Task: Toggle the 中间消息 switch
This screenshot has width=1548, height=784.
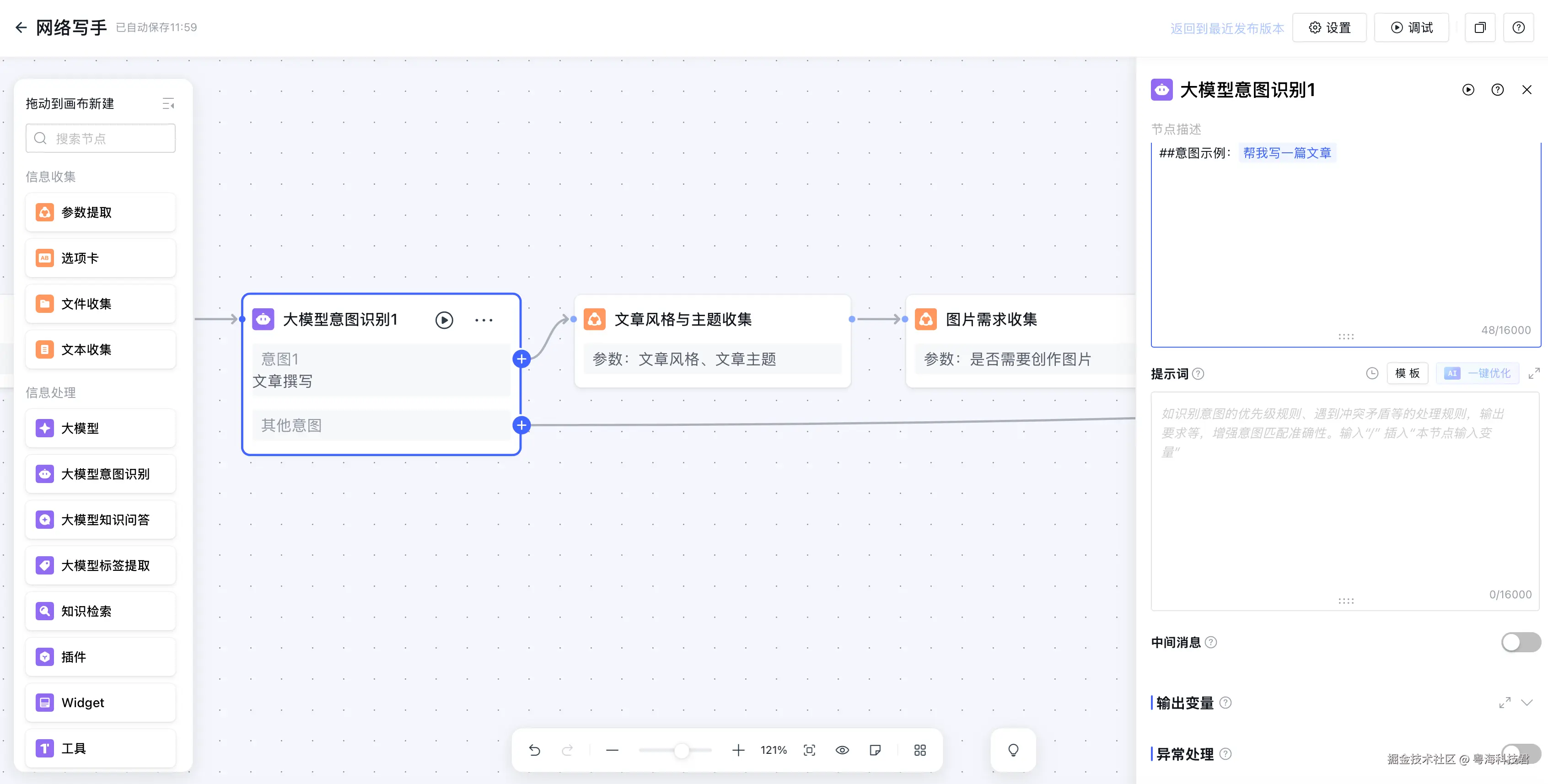Action: tap(1521, 642)
